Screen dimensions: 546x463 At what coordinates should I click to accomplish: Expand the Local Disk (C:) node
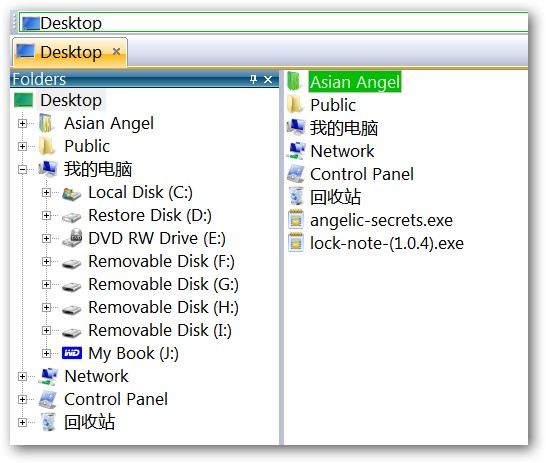46,192
